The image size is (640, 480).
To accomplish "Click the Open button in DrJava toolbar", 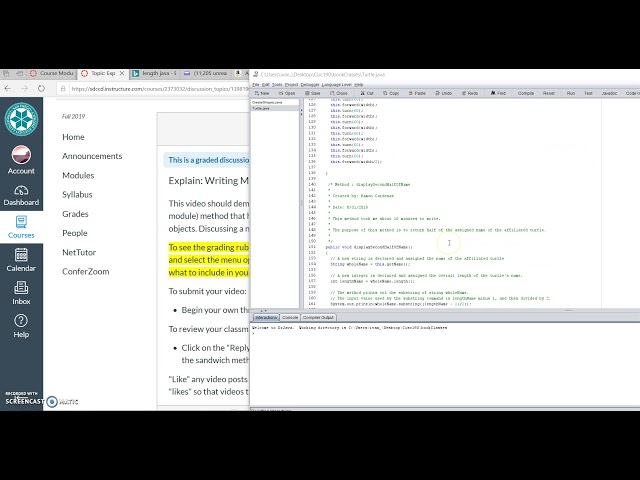I will 287,93.
